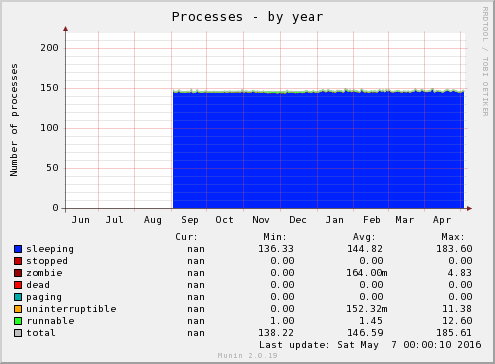This screenshot has height=364, width=495.
Task: Click uninterruptible max value 11.38
Action: tap(457, 309)
